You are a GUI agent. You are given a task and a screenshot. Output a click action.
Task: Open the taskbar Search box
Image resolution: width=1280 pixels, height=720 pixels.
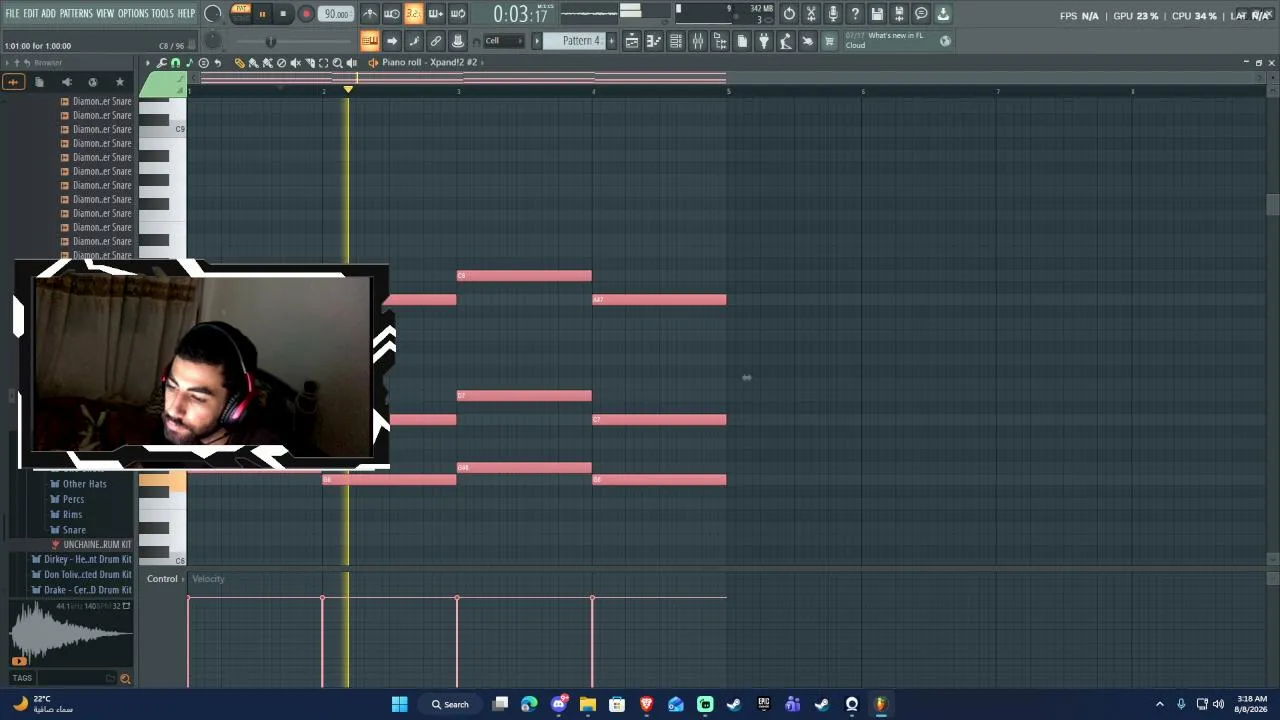[x=450, y=704]
